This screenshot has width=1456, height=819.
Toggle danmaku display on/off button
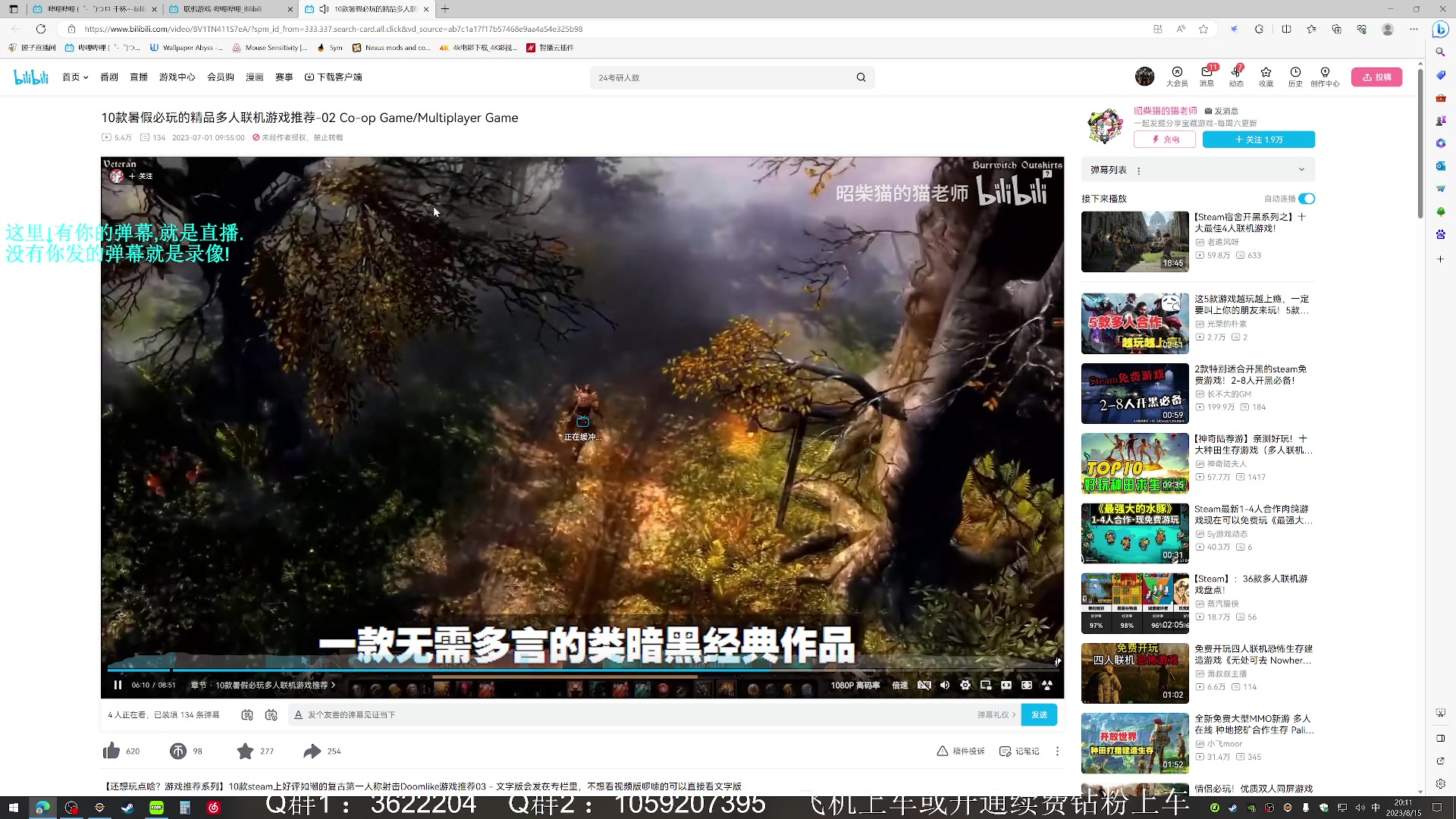click(x=247, y=714)
